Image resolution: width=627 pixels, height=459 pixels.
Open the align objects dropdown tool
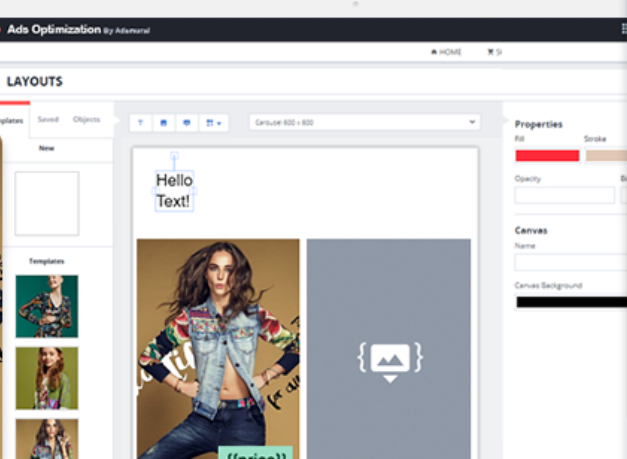(214, 123)
